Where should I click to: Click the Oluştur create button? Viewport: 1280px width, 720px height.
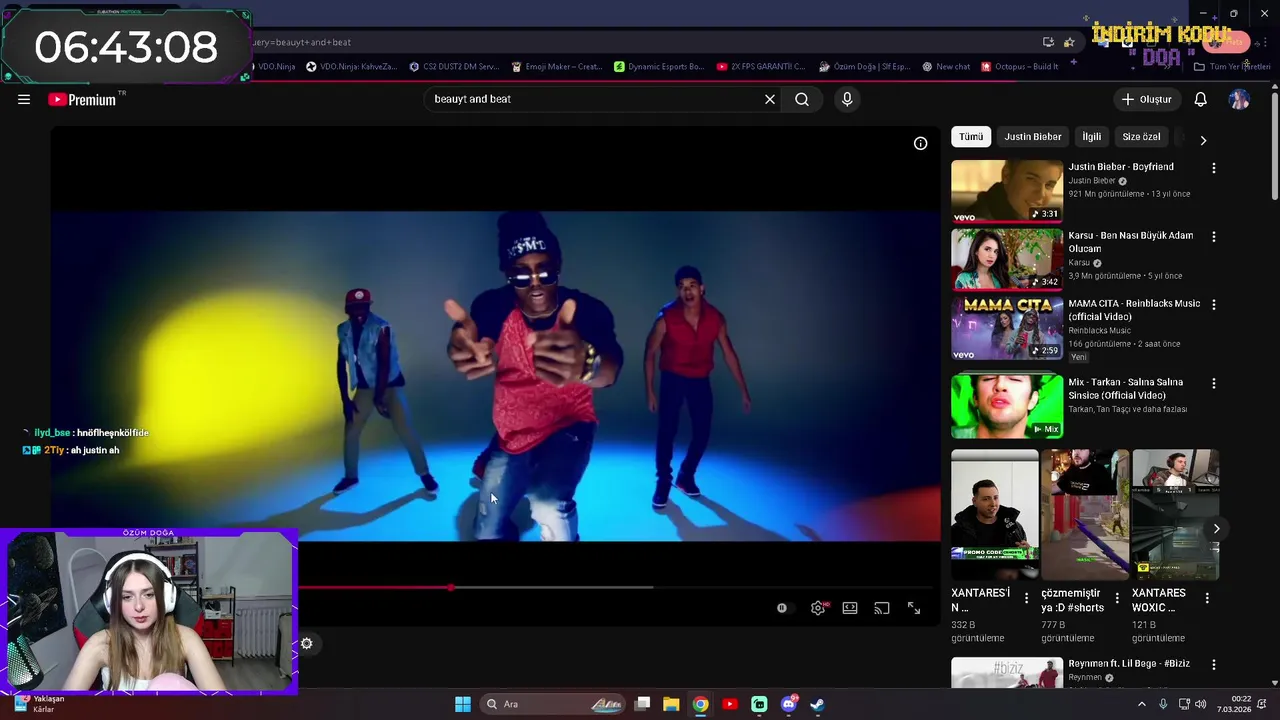(1146, 99)
